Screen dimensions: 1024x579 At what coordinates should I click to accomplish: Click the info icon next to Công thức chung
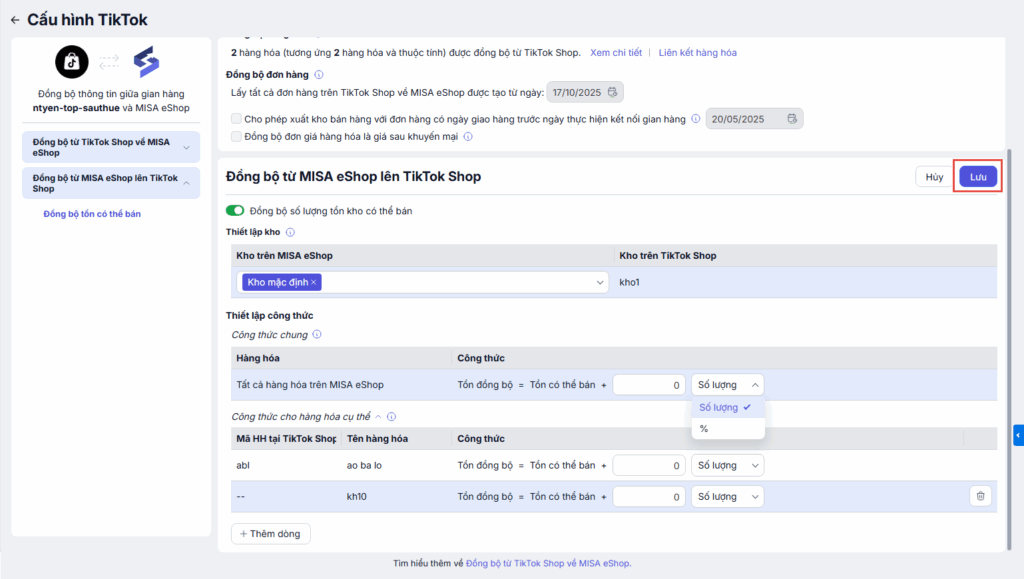pyautogui.click(x=317, y=335)
